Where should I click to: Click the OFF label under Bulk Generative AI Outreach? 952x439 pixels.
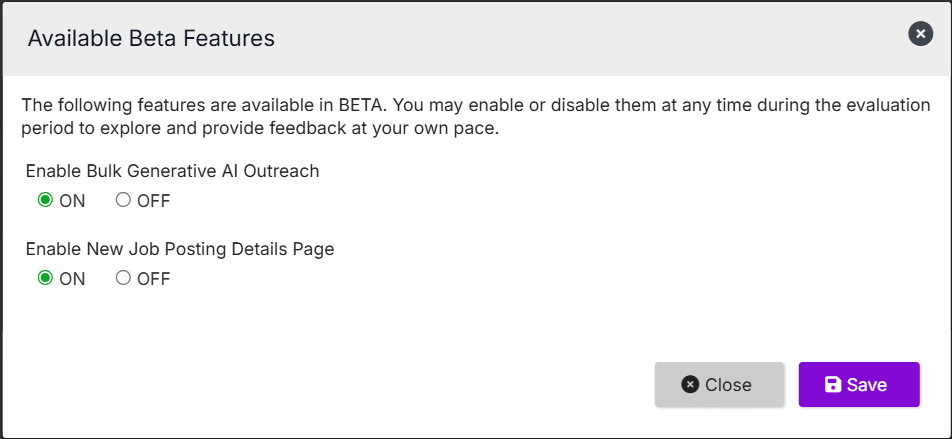(x=153, y=201)
